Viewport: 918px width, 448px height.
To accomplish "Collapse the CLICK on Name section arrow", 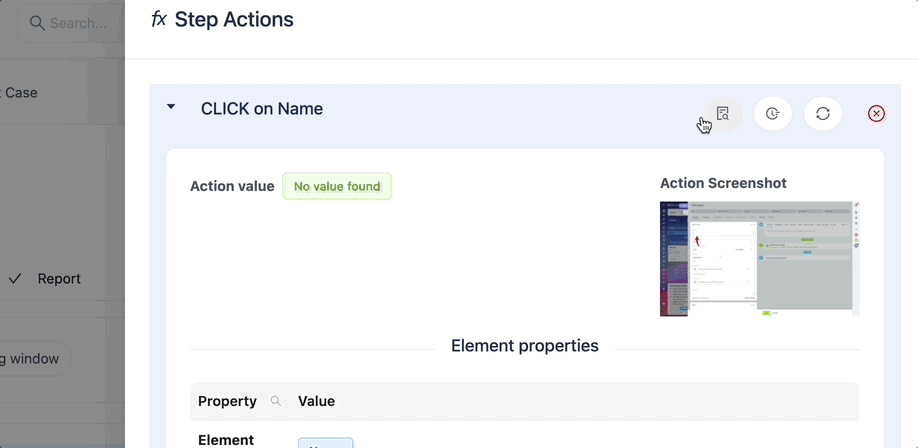I will pos(170,107).
